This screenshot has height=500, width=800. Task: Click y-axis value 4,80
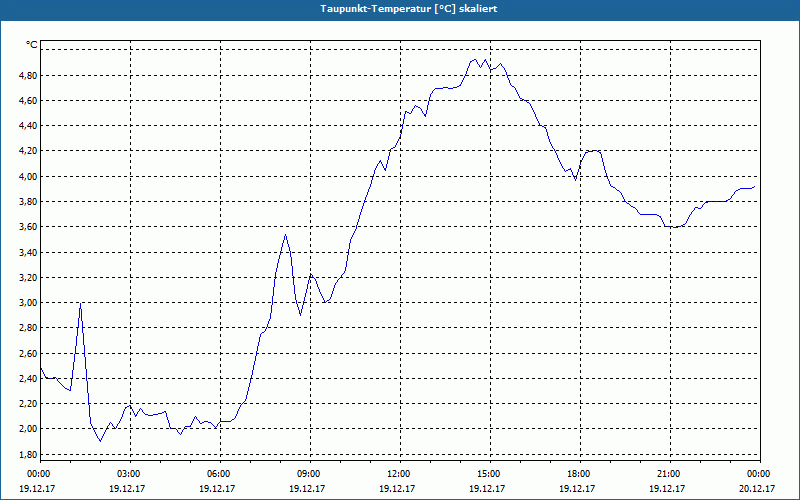28,76
